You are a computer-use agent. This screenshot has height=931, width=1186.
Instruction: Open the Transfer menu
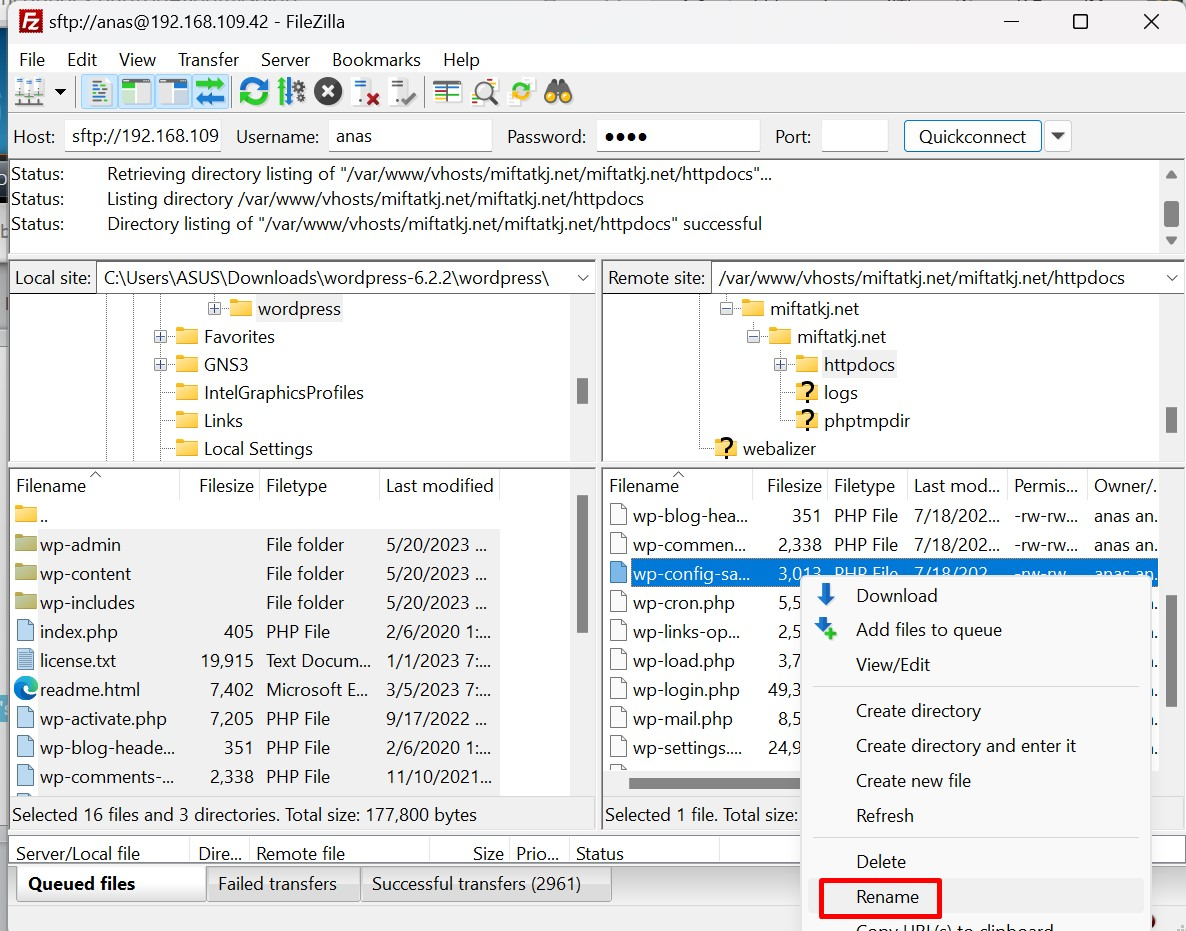pyautogui.click(x=208, y=60)
